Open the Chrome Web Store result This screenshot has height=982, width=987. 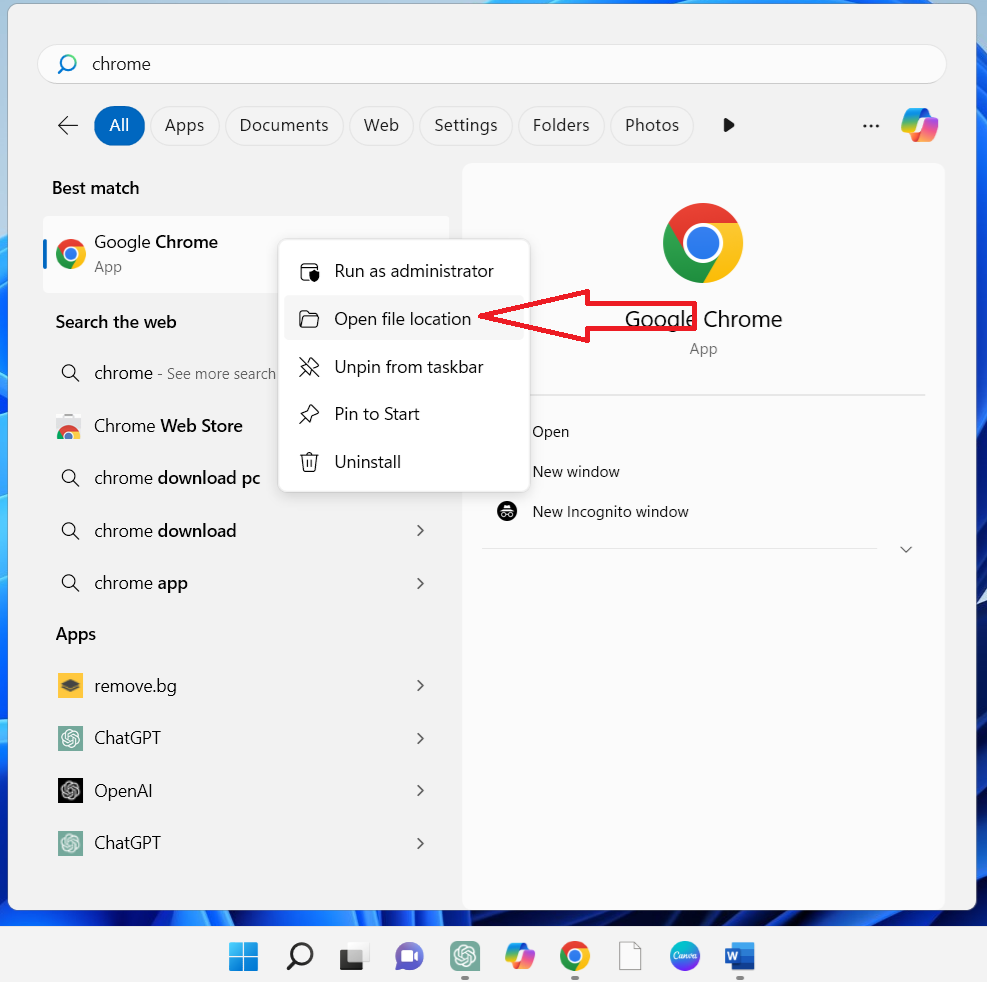point(169,426)
